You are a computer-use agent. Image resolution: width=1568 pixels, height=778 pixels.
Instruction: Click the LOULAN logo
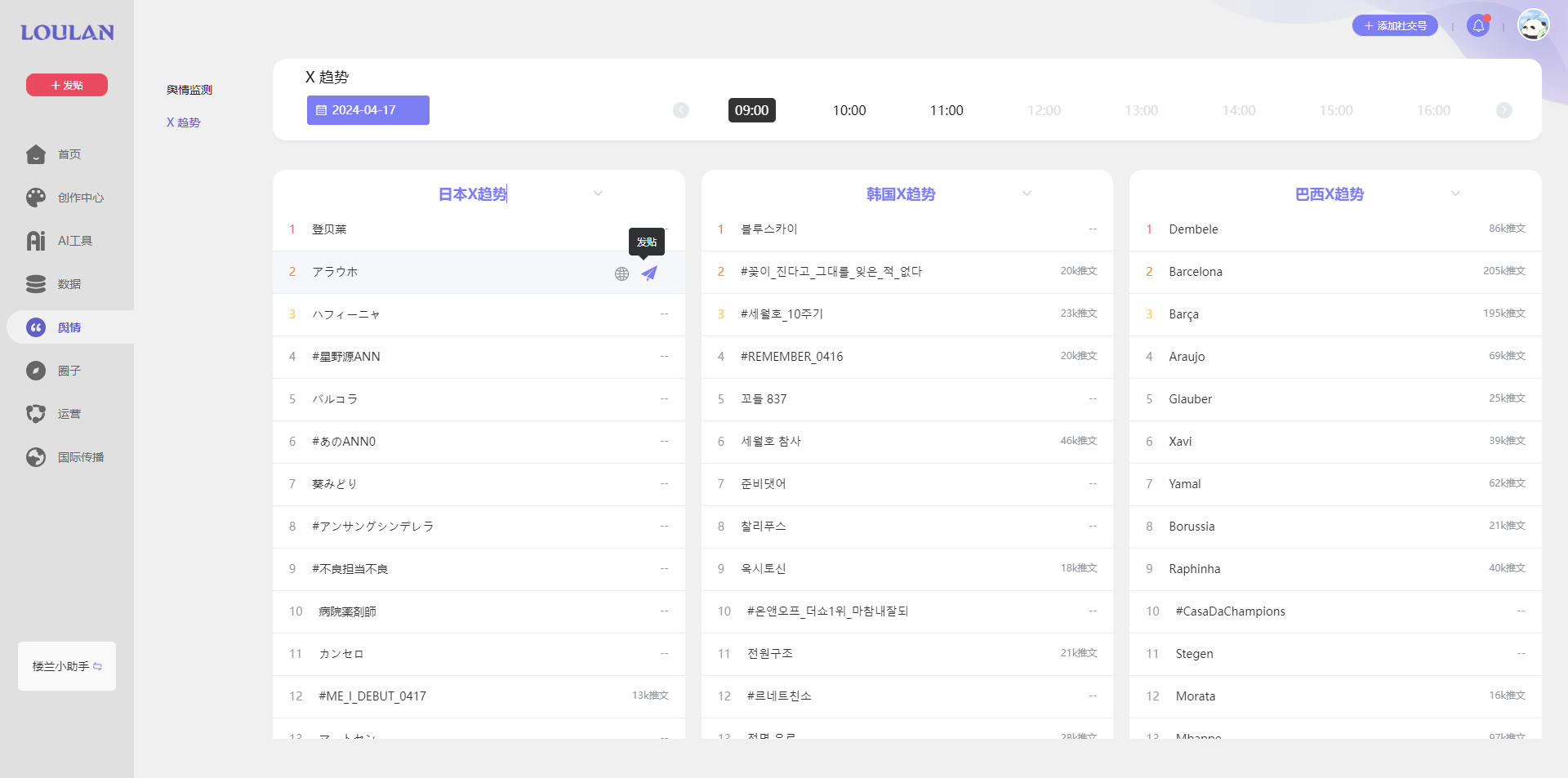pos(67,33)
